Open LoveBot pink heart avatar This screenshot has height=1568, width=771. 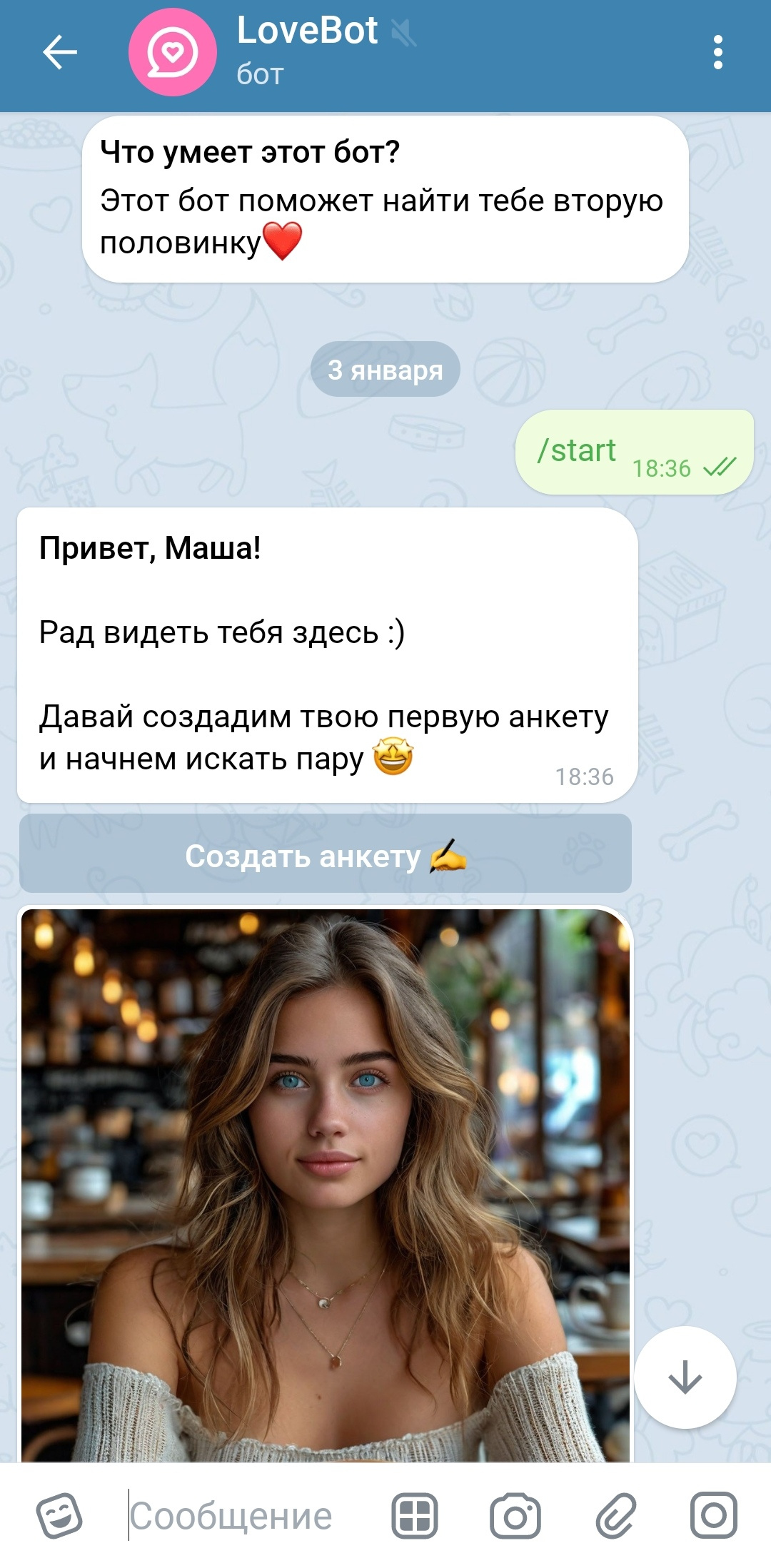[x=172, y=52]
